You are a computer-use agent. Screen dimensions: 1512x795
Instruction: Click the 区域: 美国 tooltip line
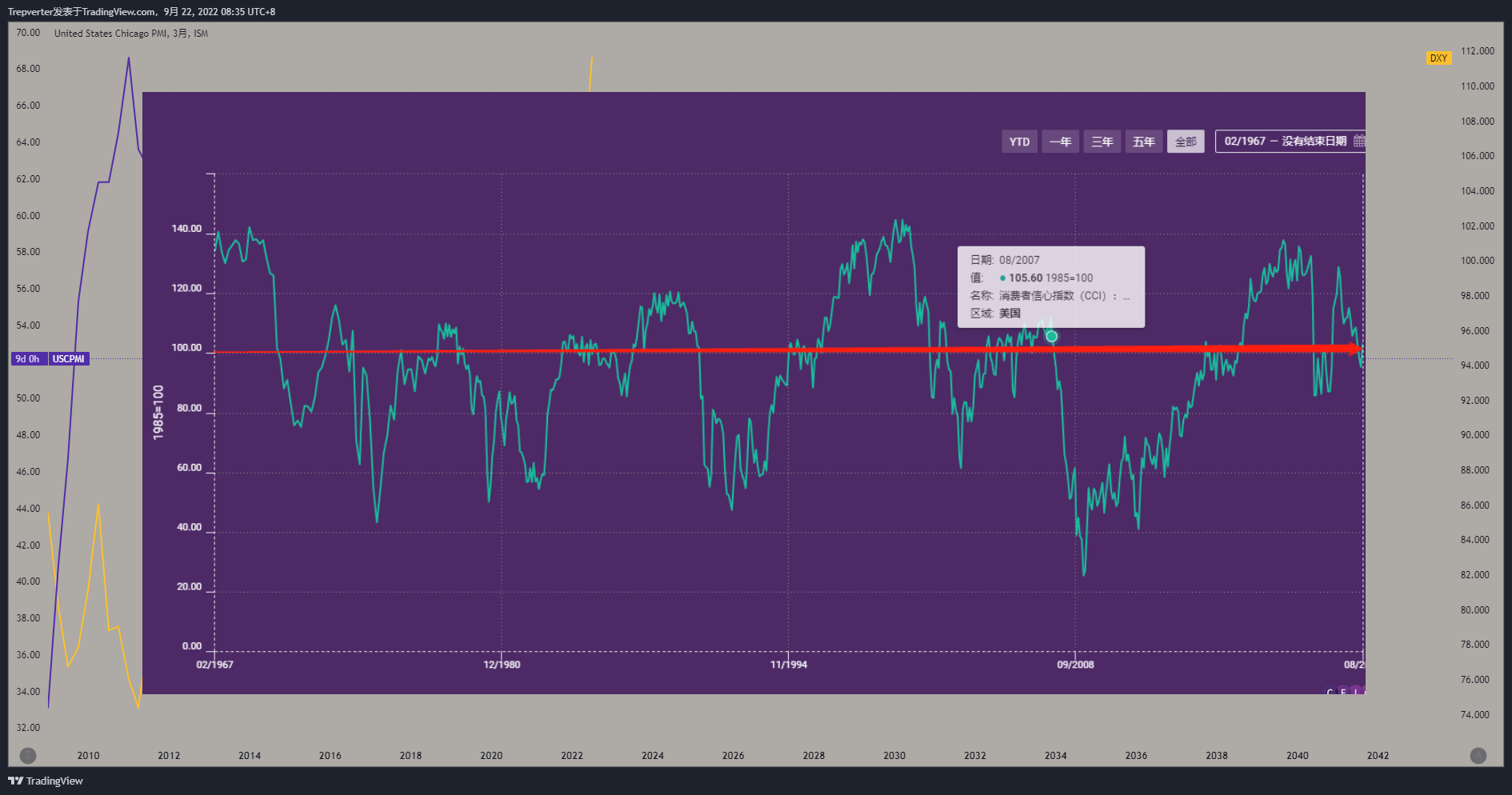(x=995, y=313)
